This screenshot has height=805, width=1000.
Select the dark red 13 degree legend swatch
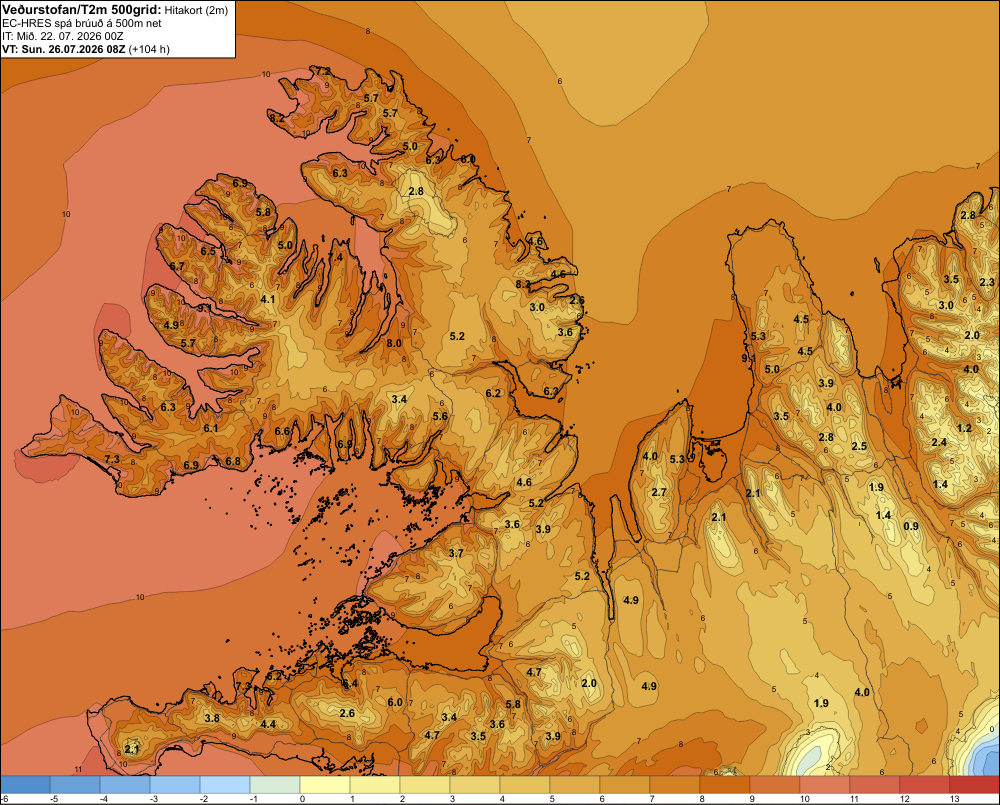pyautogui.click(x=974, y=784)
